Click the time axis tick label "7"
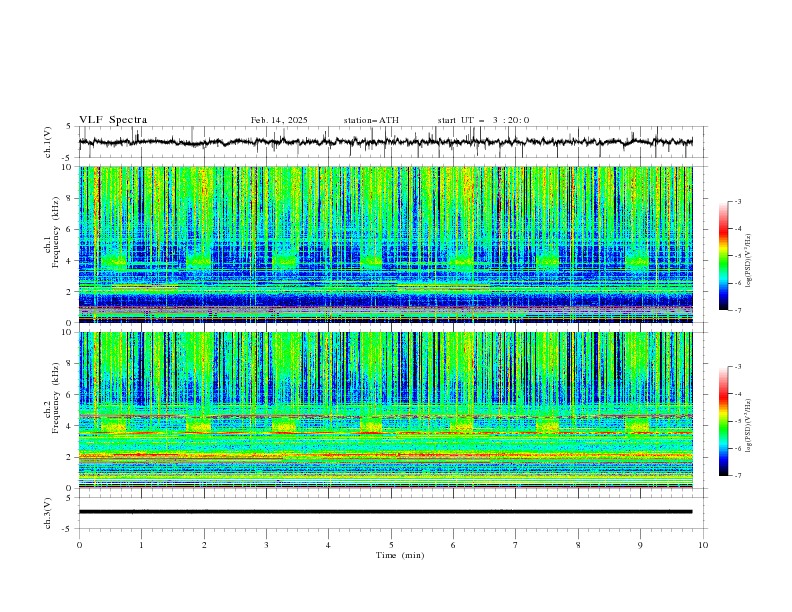 click(x=516, y=545)
